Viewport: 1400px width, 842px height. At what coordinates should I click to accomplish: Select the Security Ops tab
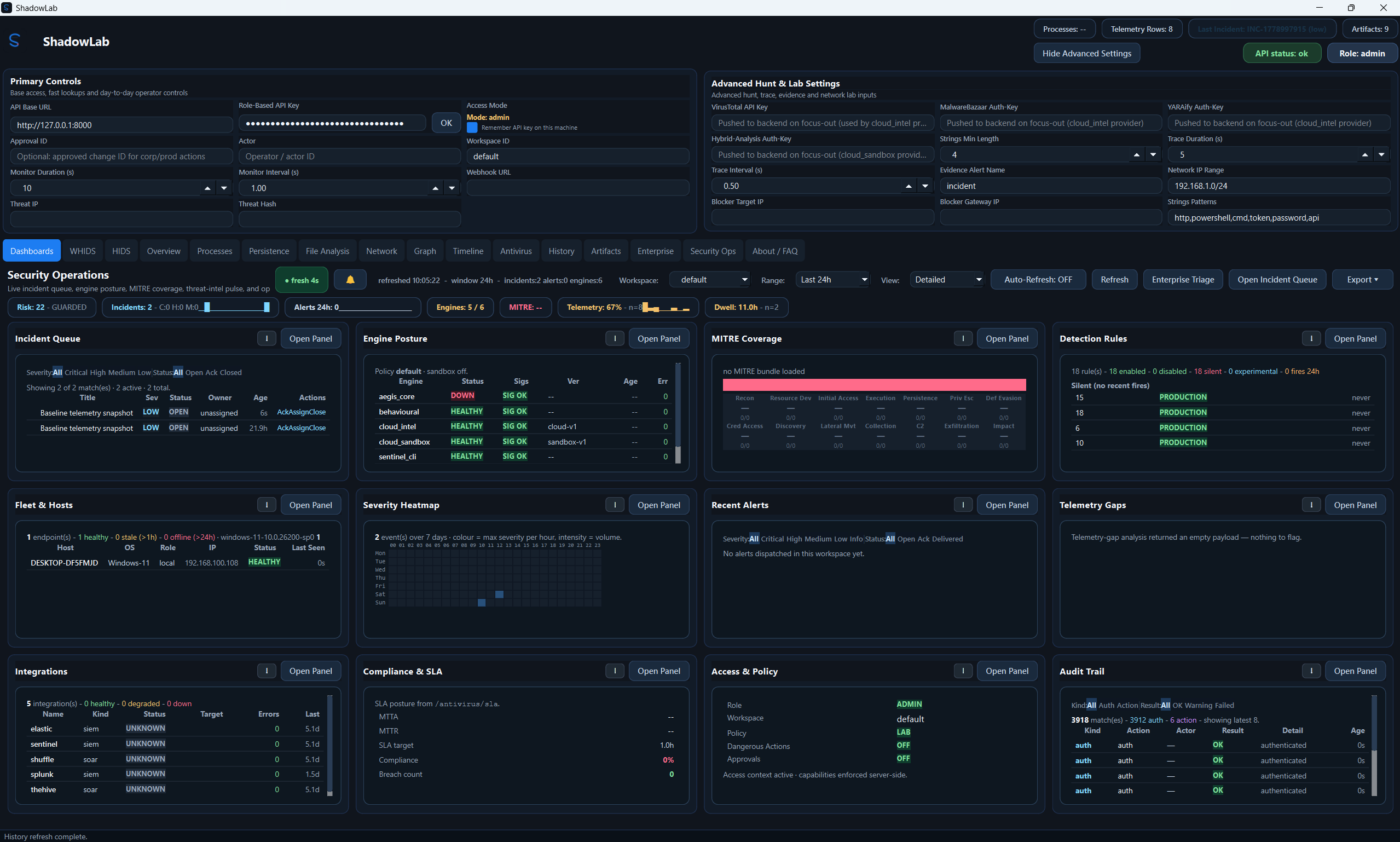pyautogui.click(x=713, y=251)
